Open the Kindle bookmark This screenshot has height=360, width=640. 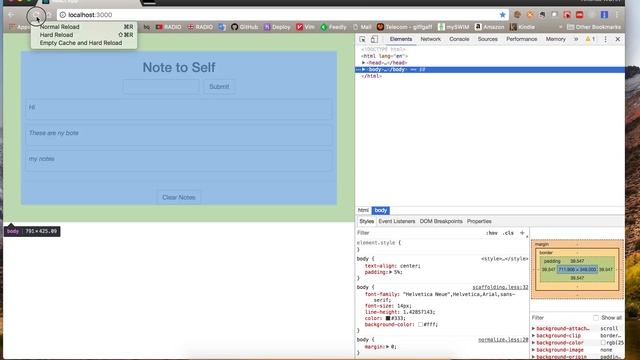[522, 27]
